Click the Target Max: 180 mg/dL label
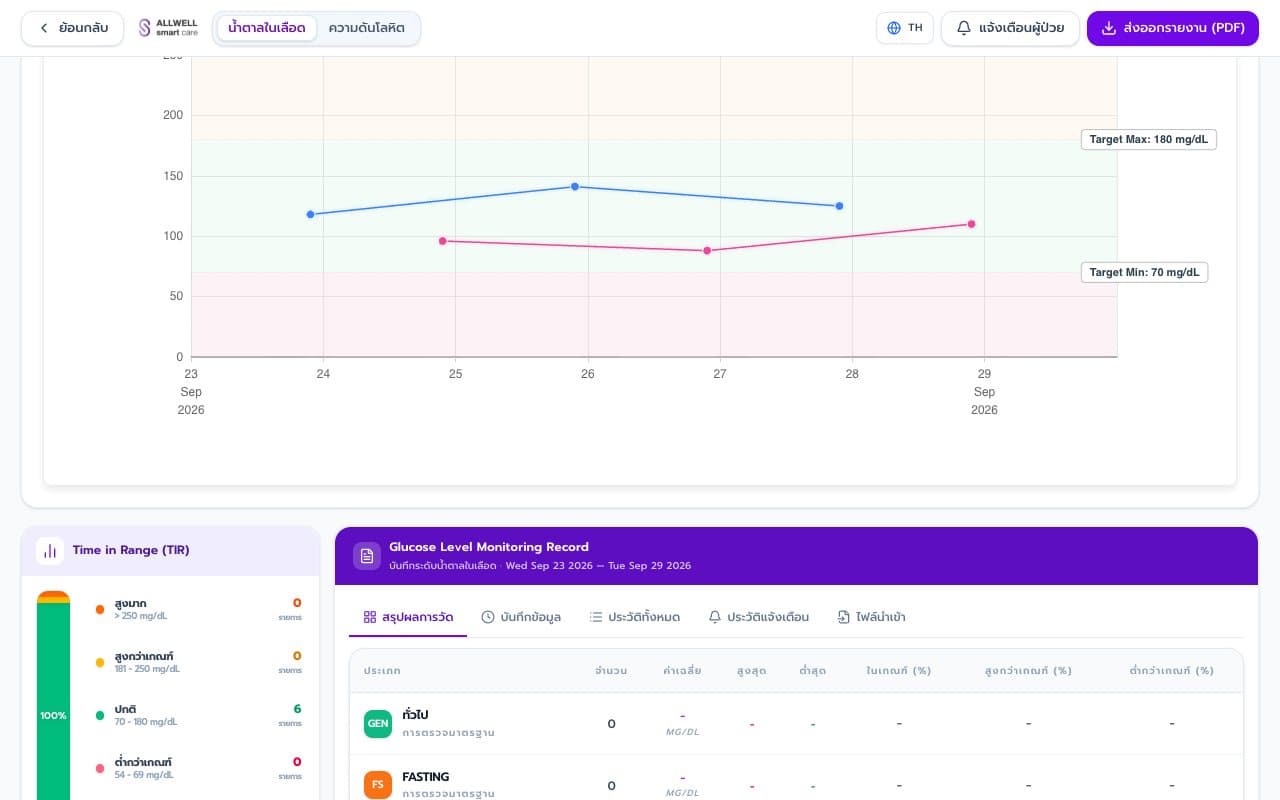The height and width of the screenshot is (800, 1280). (x=1149, y=139)
